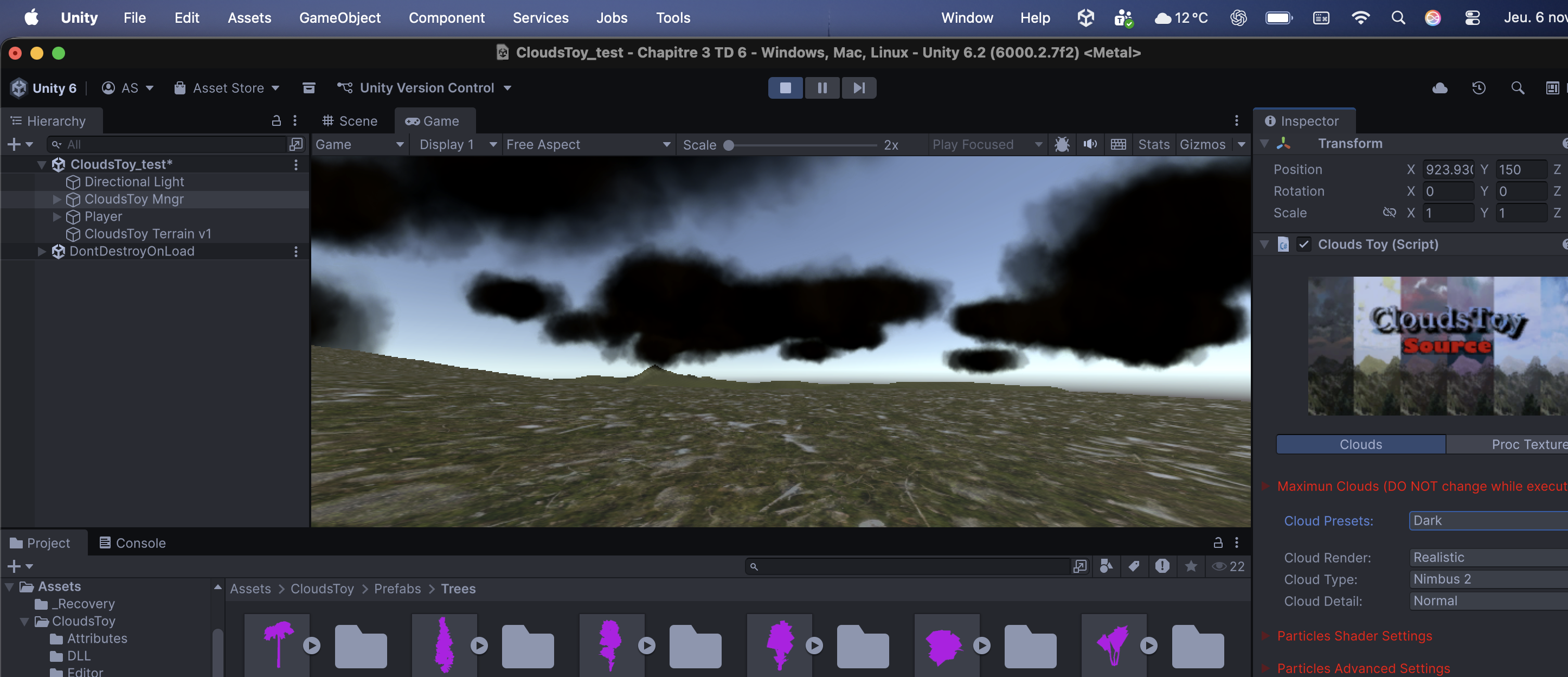This screenshot has width=1568, height=677.
Task: Toggle favorites star filter in Project
Action: [x=1191, y=566]
